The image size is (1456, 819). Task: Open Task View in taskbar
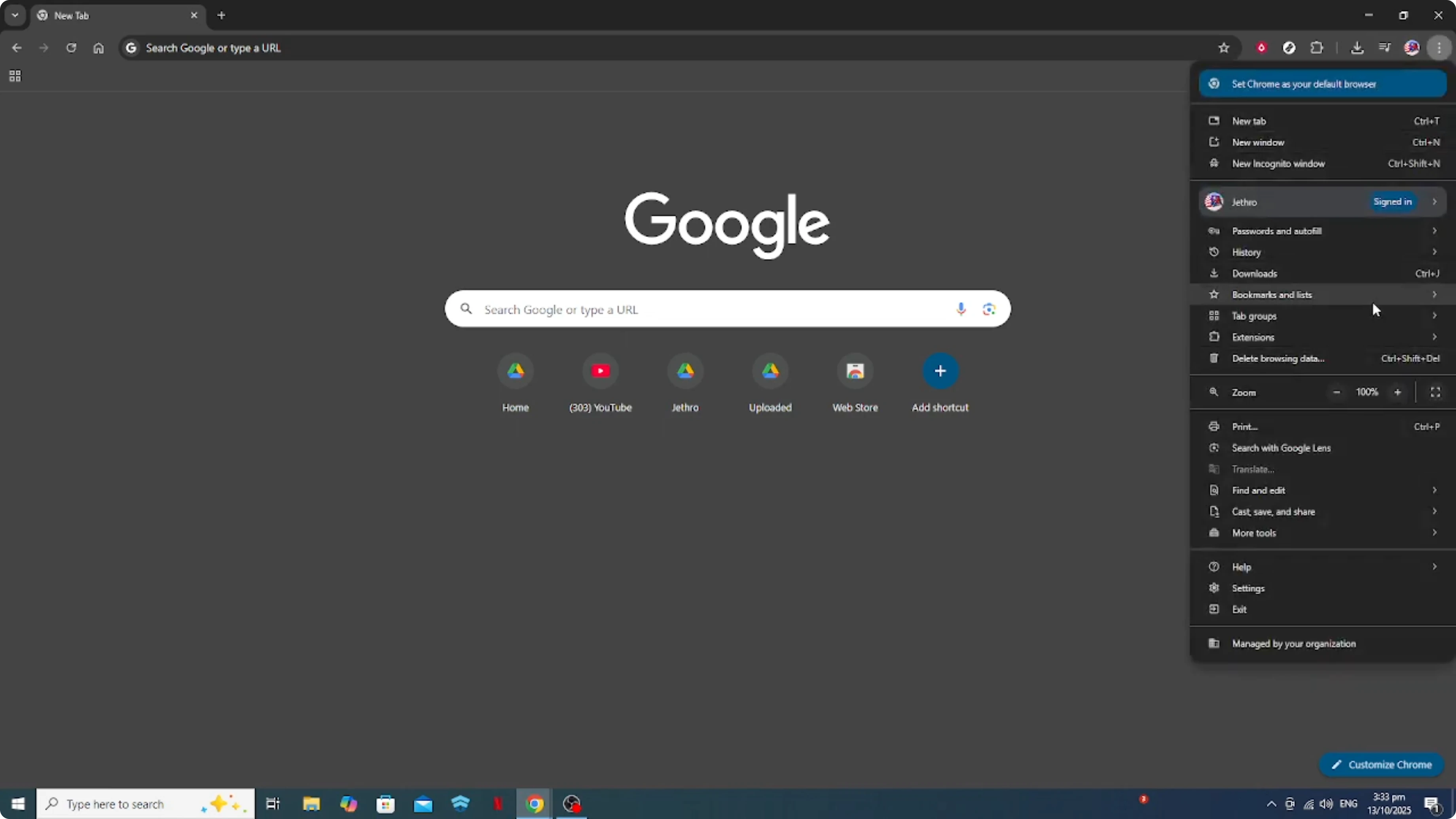point(273,804)
